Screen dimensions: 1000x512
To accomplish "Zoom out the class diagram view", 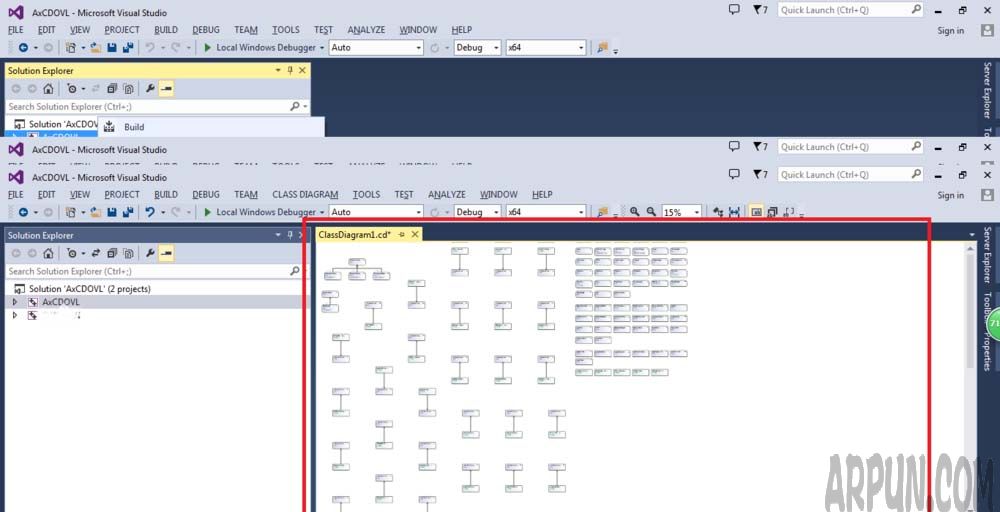I will (651, 212).
